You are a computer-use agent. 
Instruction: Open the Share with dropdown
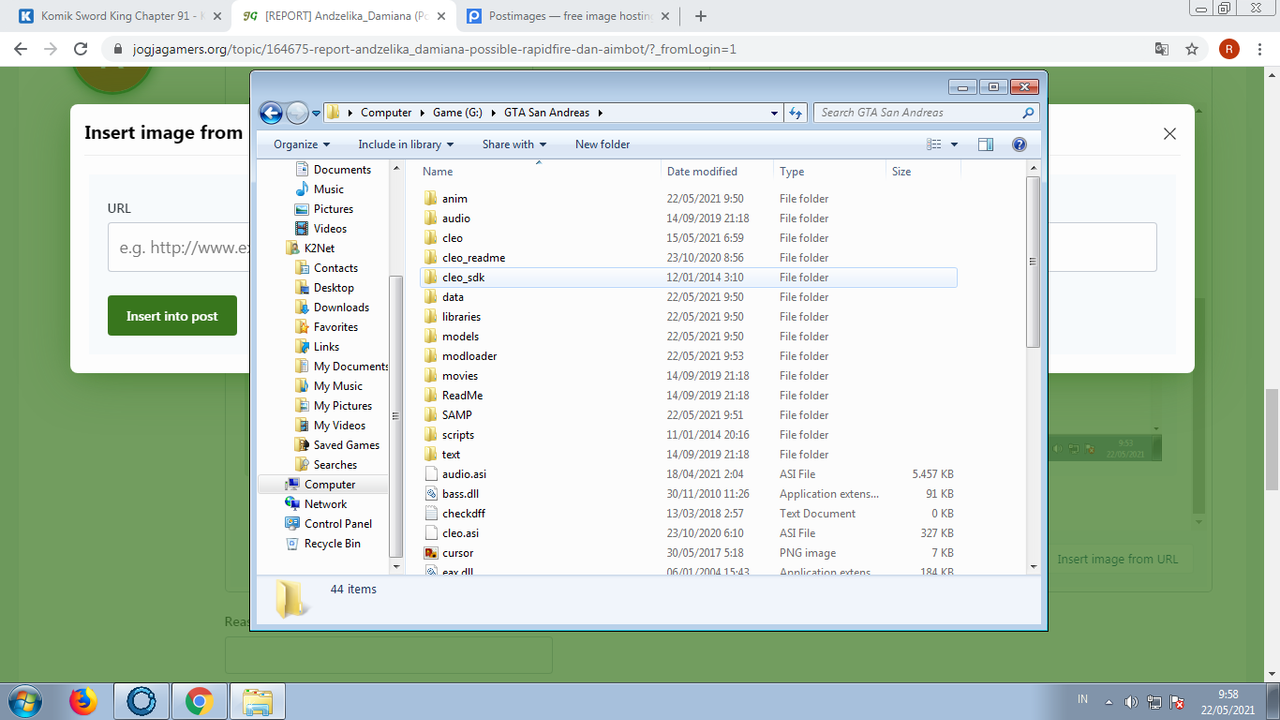515,145
